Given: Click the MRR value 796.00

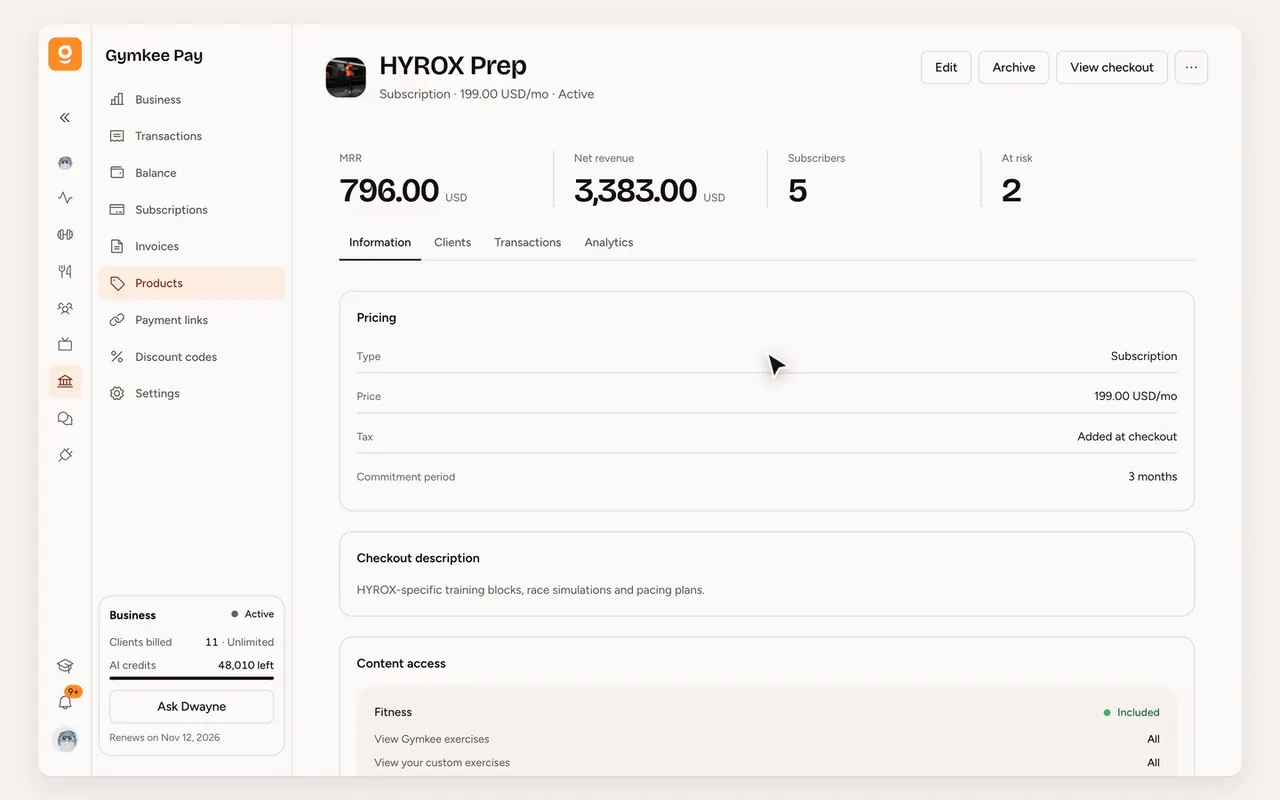Looking at the screenshot, I should 389,190.
